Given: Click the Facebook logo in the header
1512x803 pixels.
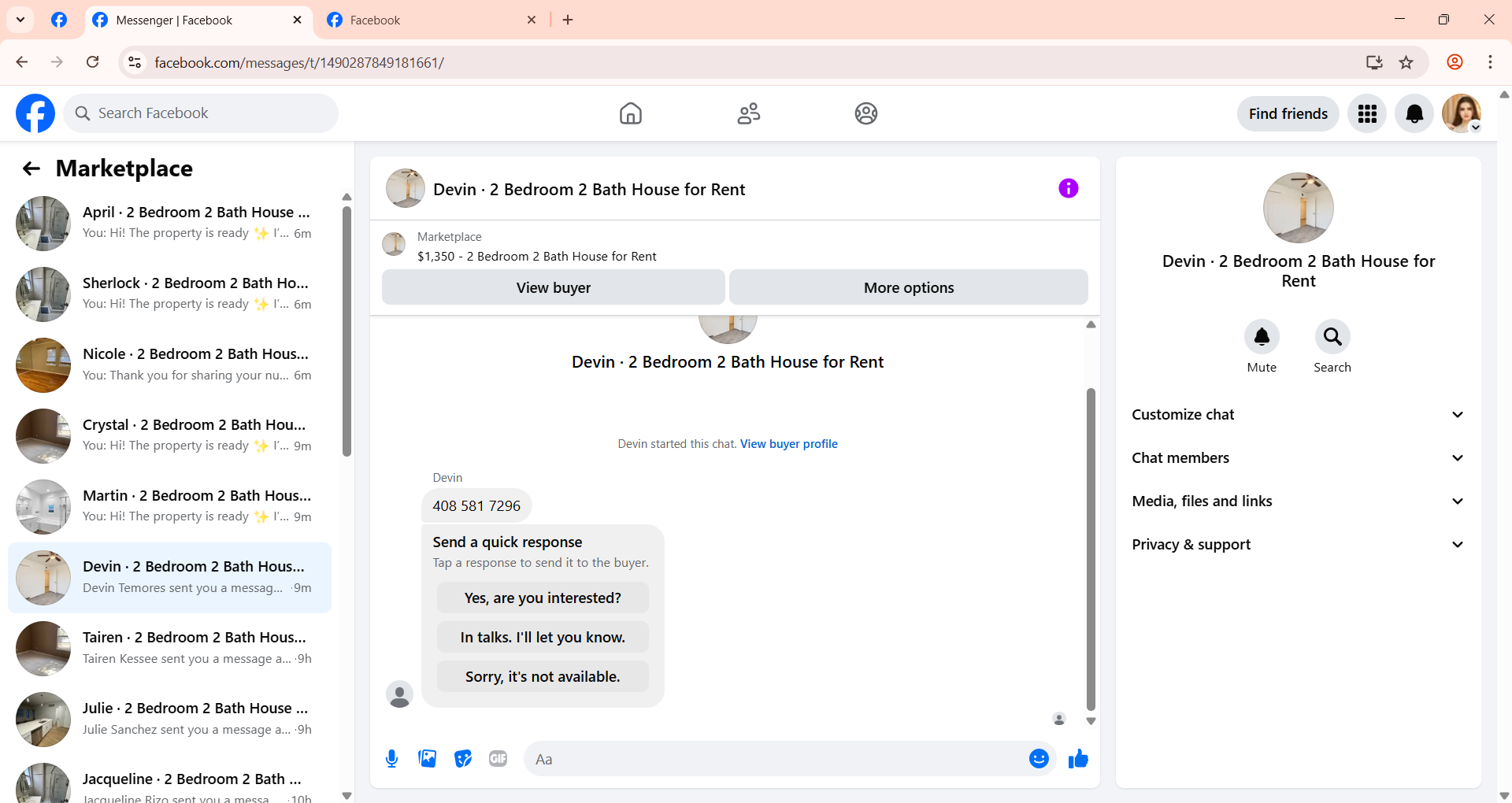Looking at the screenshot, I should coord(35,113).
